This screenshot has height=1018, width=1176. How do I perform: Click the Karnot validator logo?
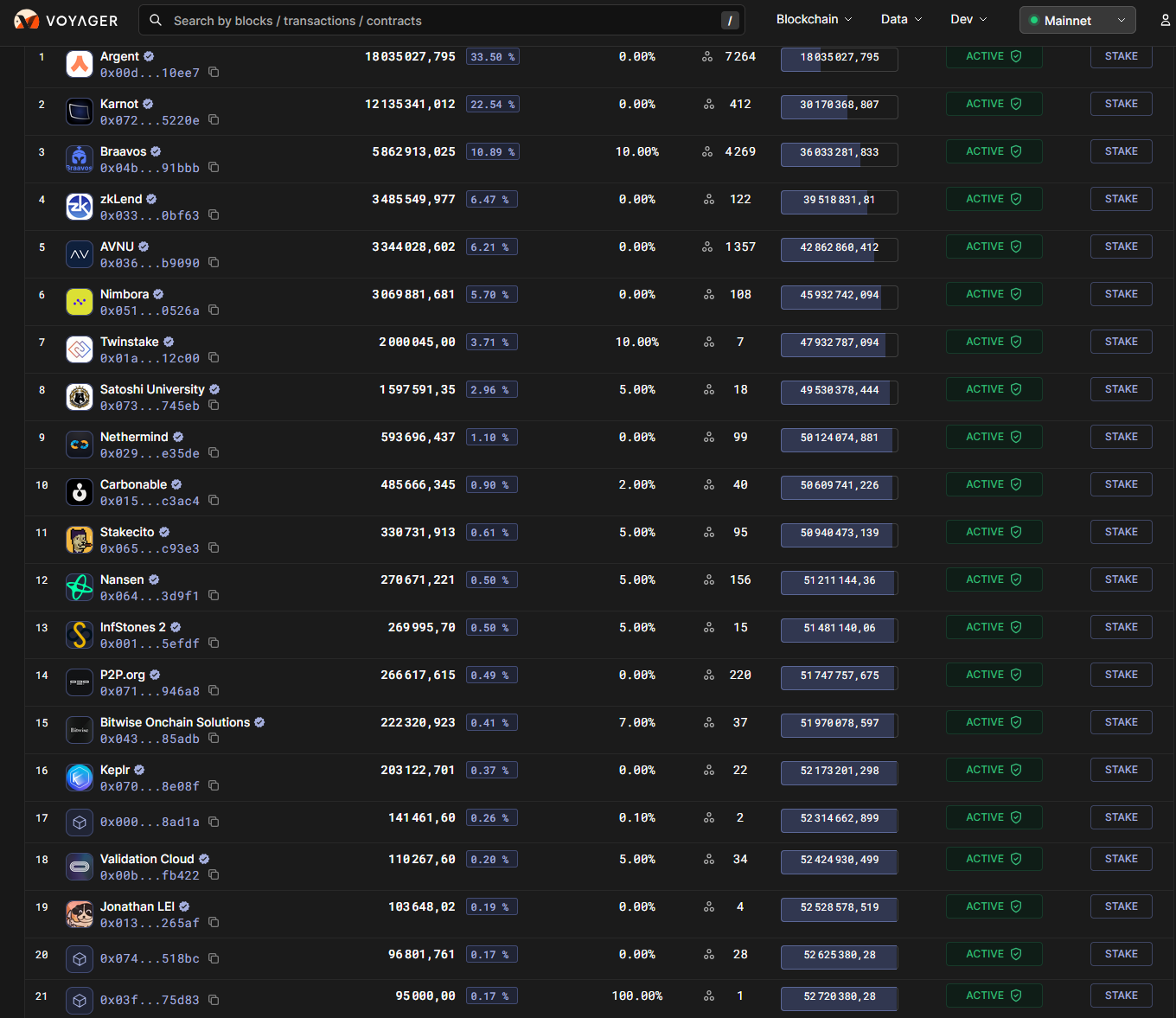80,112
